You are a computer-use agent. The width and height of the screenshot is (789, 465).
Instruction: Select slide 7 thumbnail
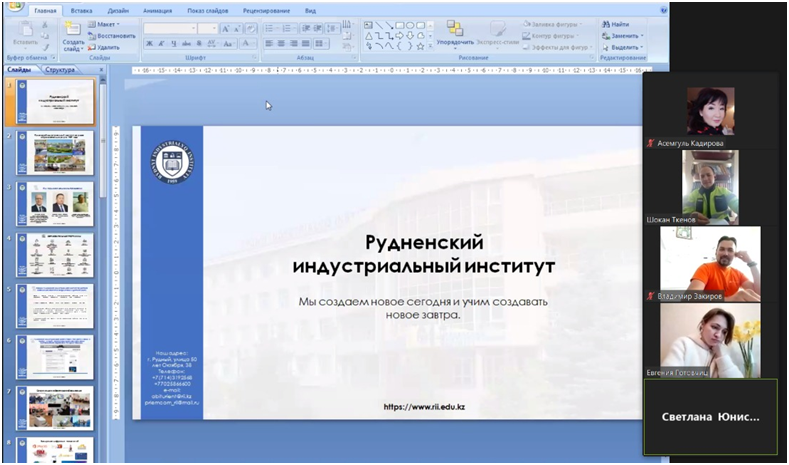[54, 408]
